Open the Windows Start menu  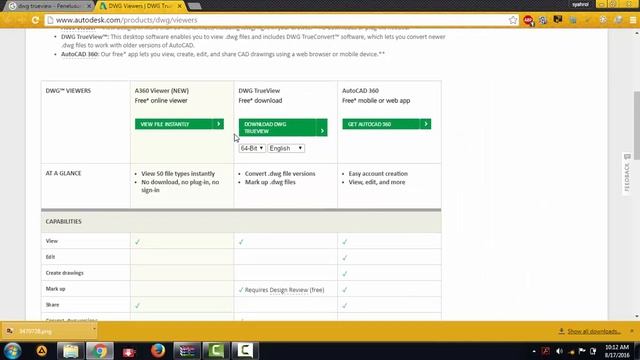click(12, 351)
